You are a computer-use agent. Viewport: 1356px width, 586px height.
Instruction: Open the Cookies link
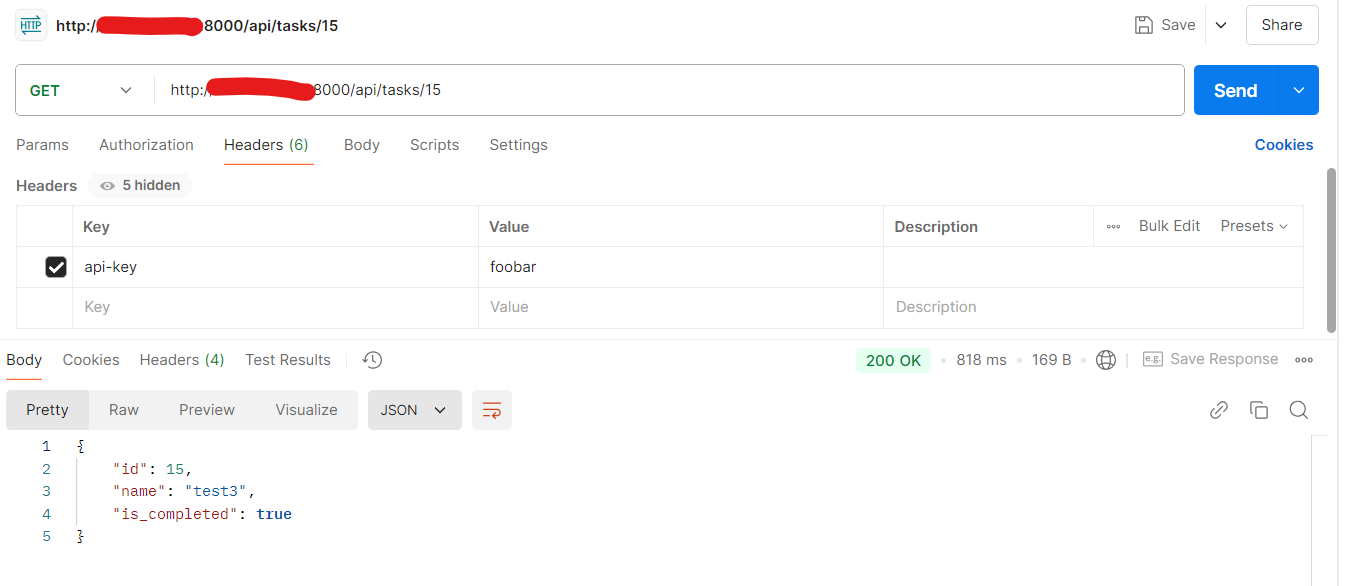[x=1283, y=145]
